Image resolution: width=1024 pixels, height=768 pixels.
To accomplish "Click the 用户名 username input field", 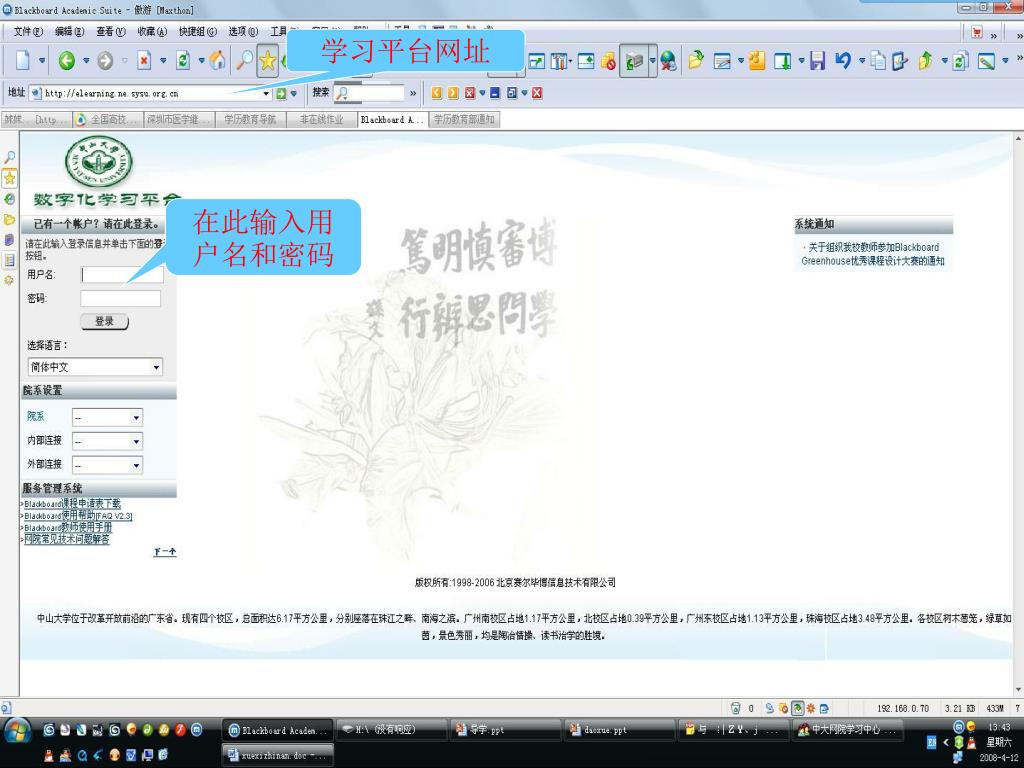I will [x=122, y=274].
